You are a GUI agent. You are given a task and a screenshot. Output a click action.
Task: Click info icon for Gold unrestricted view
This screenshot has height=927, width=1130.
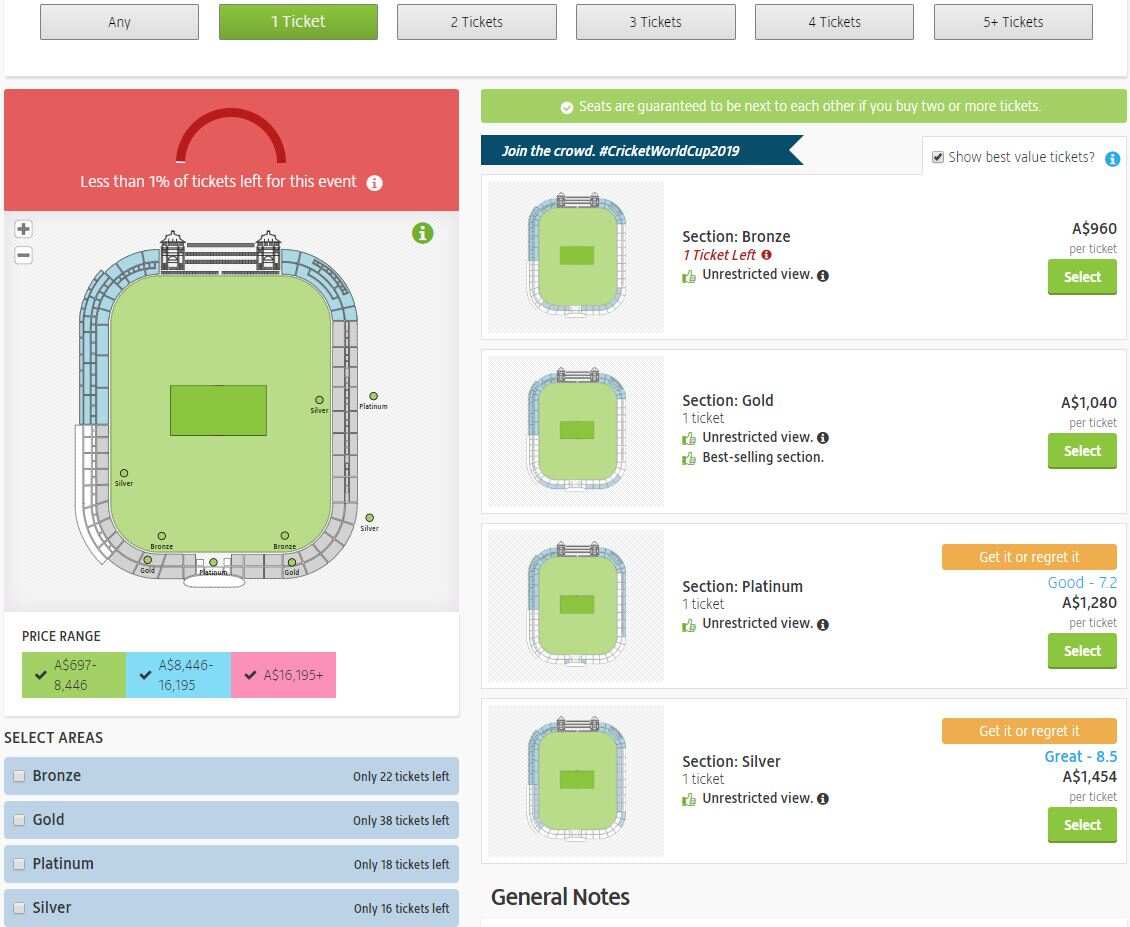(x=823, y=438)
